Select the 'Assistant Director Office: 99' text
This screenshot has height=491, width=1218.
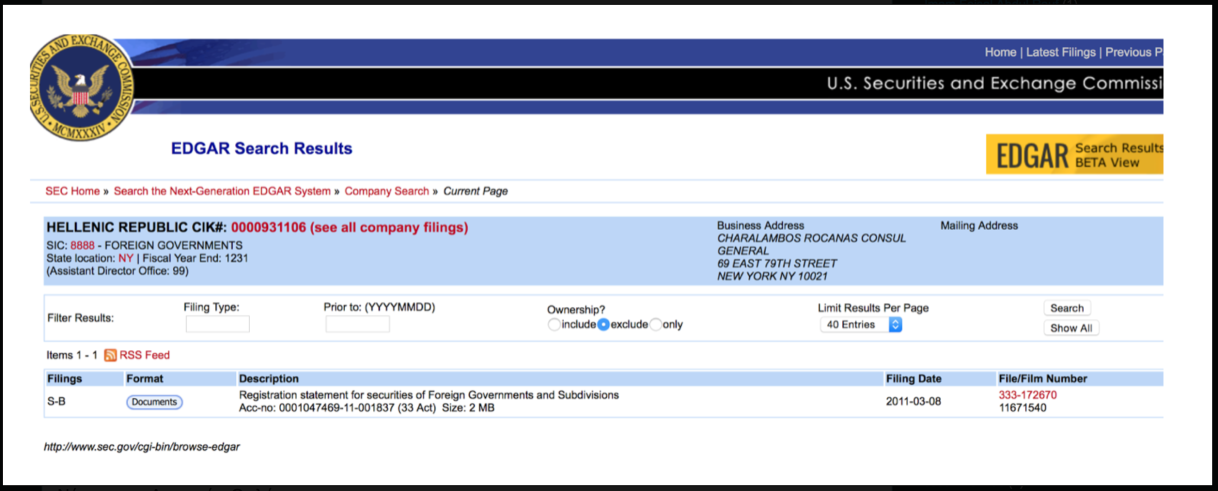(x=118, y=271)
